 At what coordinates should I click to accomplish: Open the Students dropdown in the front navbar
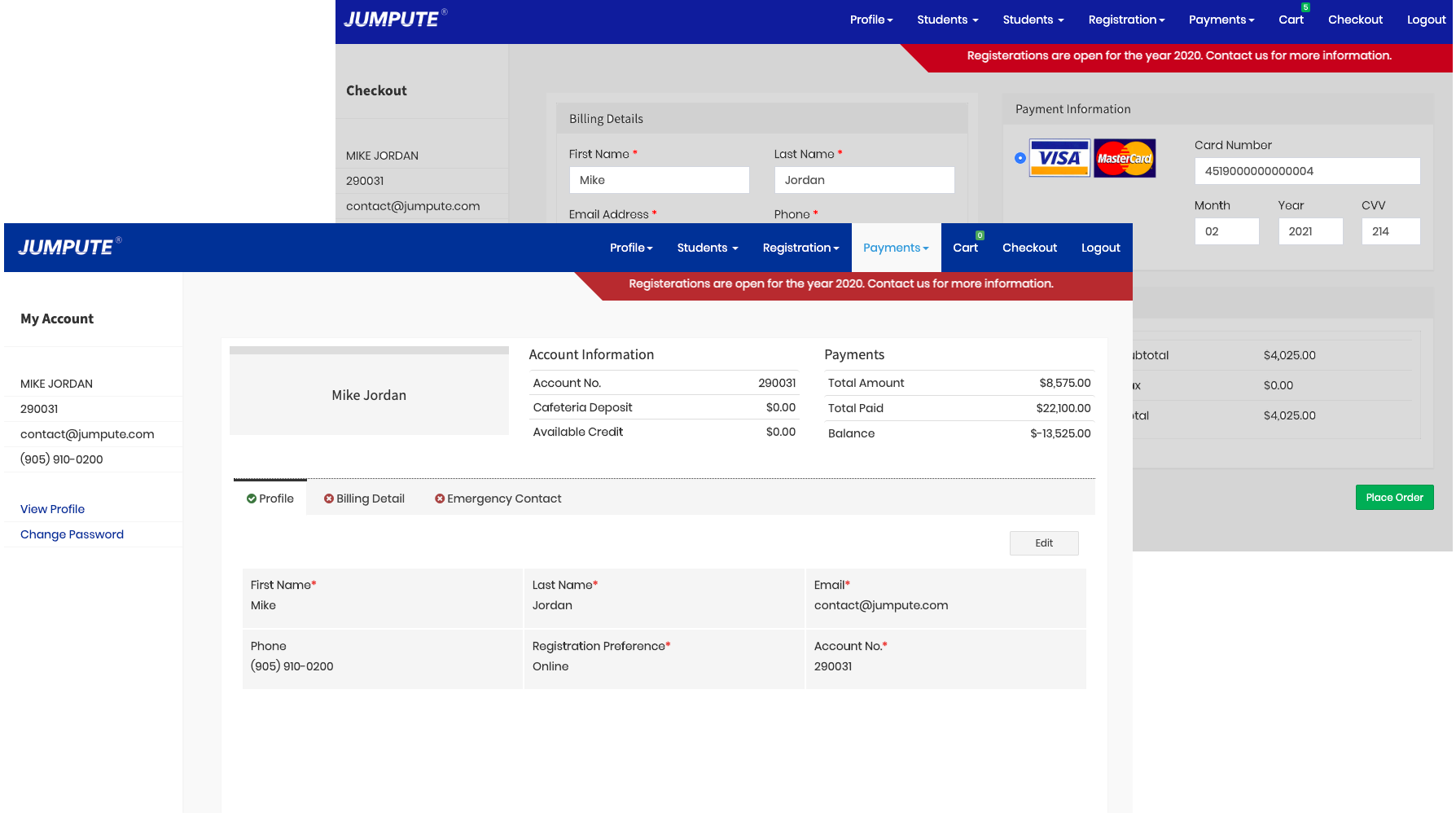(x=708, y=248)
